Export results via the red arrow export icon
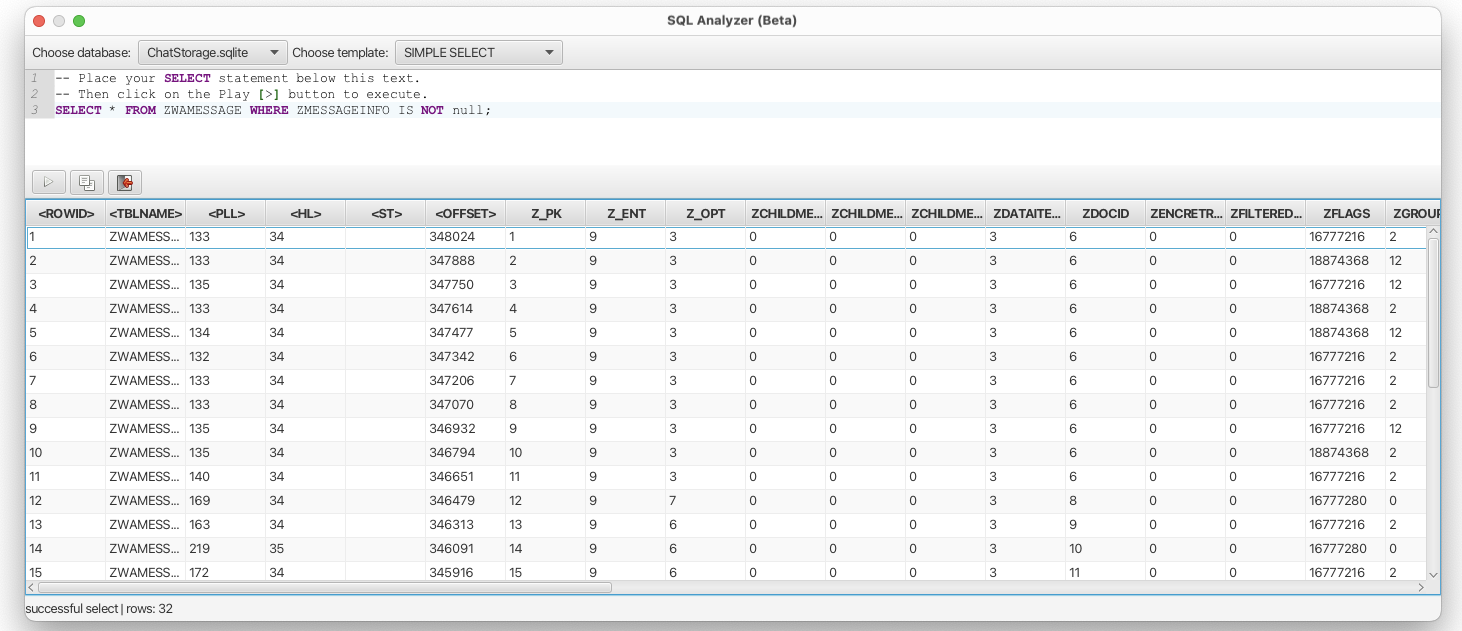 pos(124,181)
